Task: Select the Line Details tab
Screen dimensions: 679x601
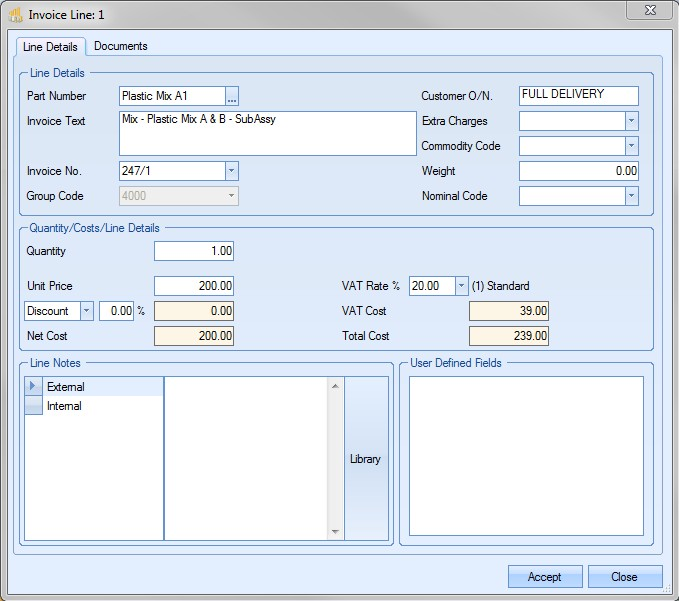Action: tap(50, 47)
